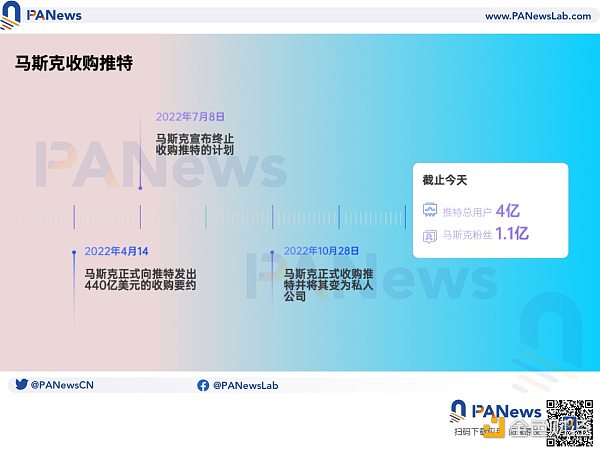This screenshot has width=600, height=449.
Task: Click the 马斯克宣布终止收购推特的计划 text
Action: [x=194, y=143]
